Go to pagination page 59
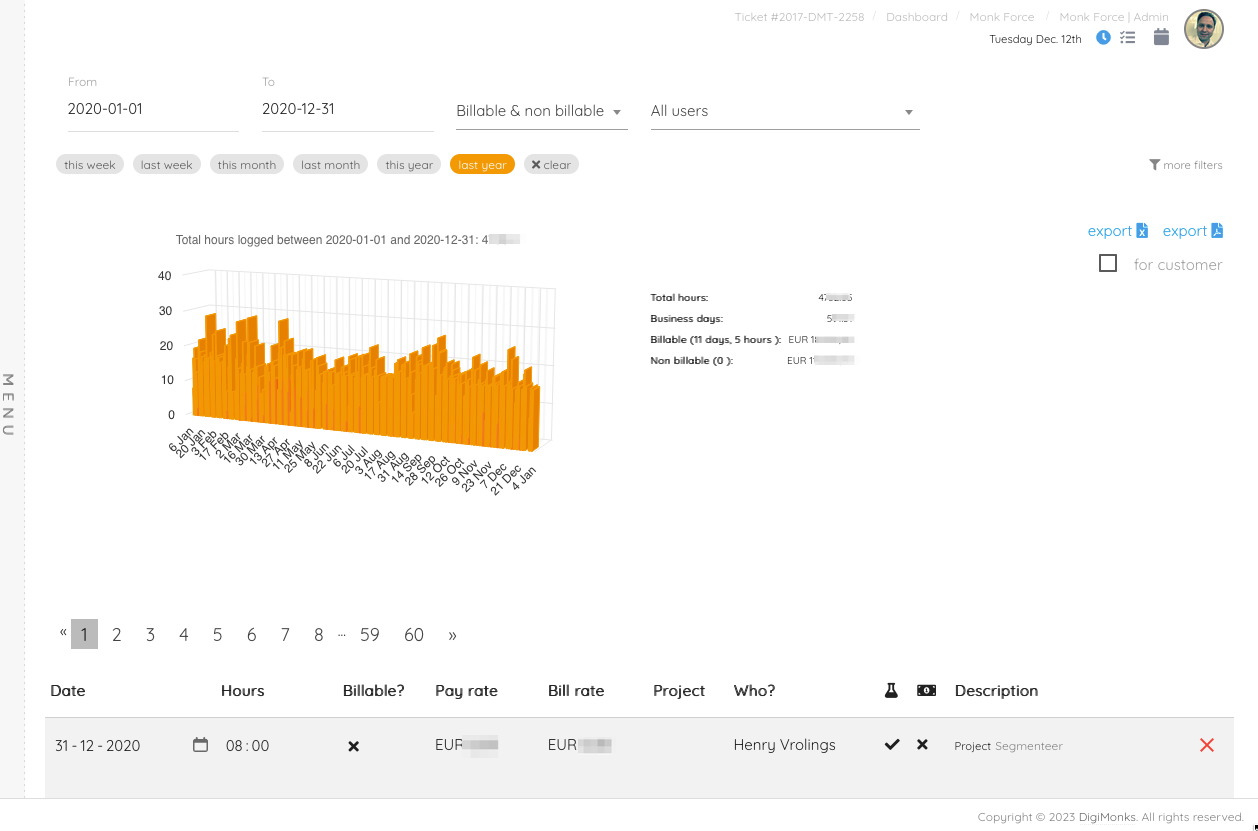The height and width of the screenshot is (831, 1258). click(370, 634)
